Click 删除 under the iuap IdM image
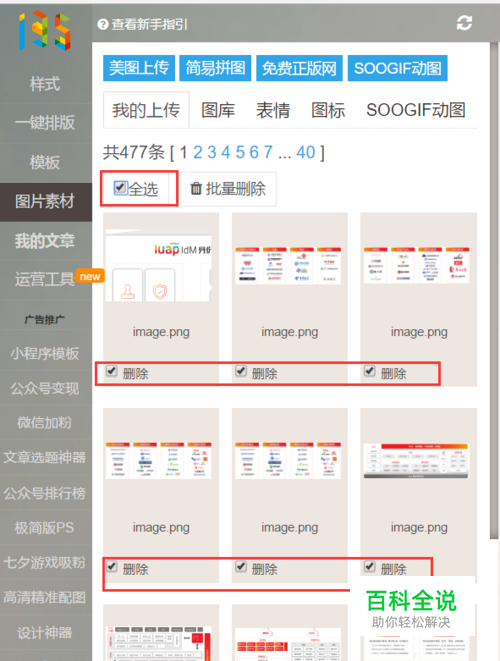 pyautogui.click(x=136, y=373)
